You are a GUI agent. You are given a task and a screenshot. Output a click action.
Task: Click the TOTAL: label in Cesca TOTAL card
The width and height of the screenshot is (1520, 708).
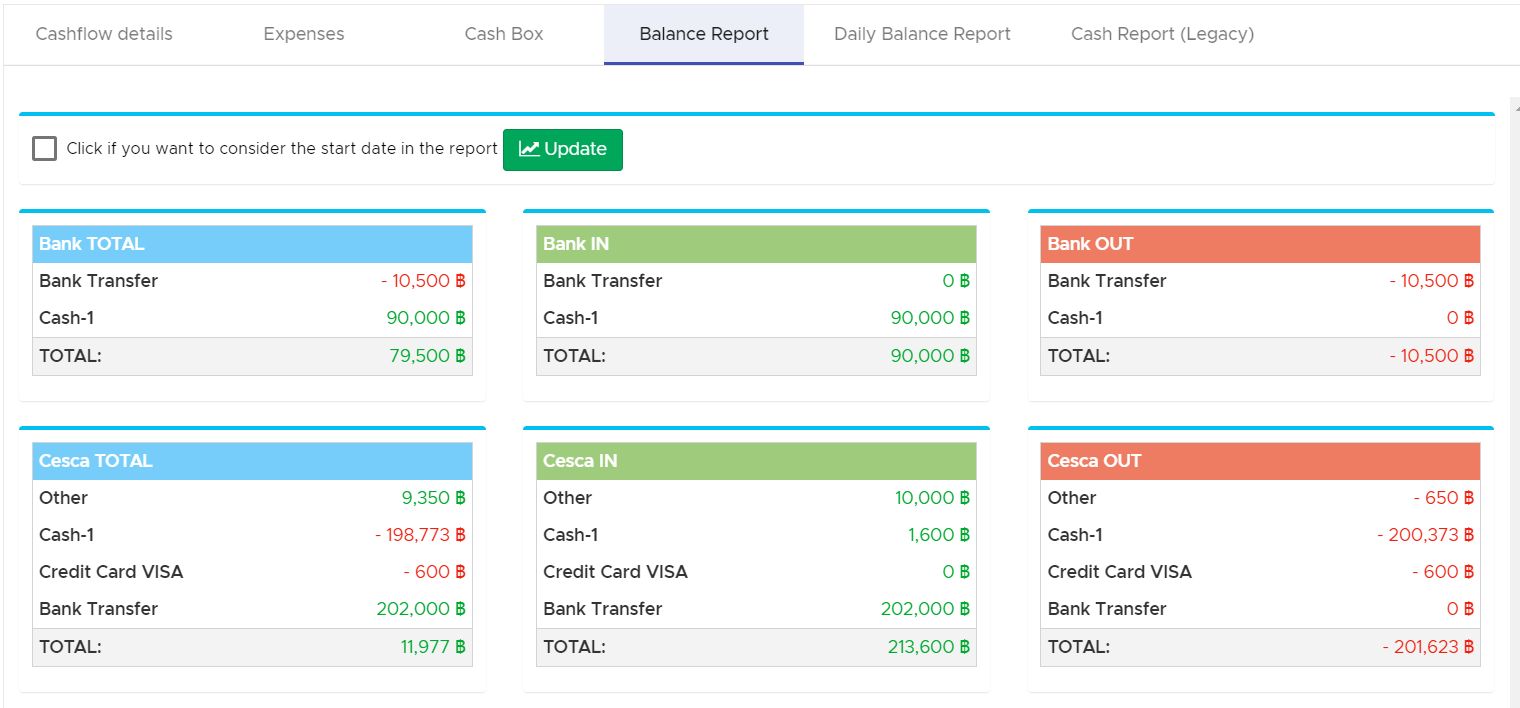pyautogui.click(x=70, y=647)
